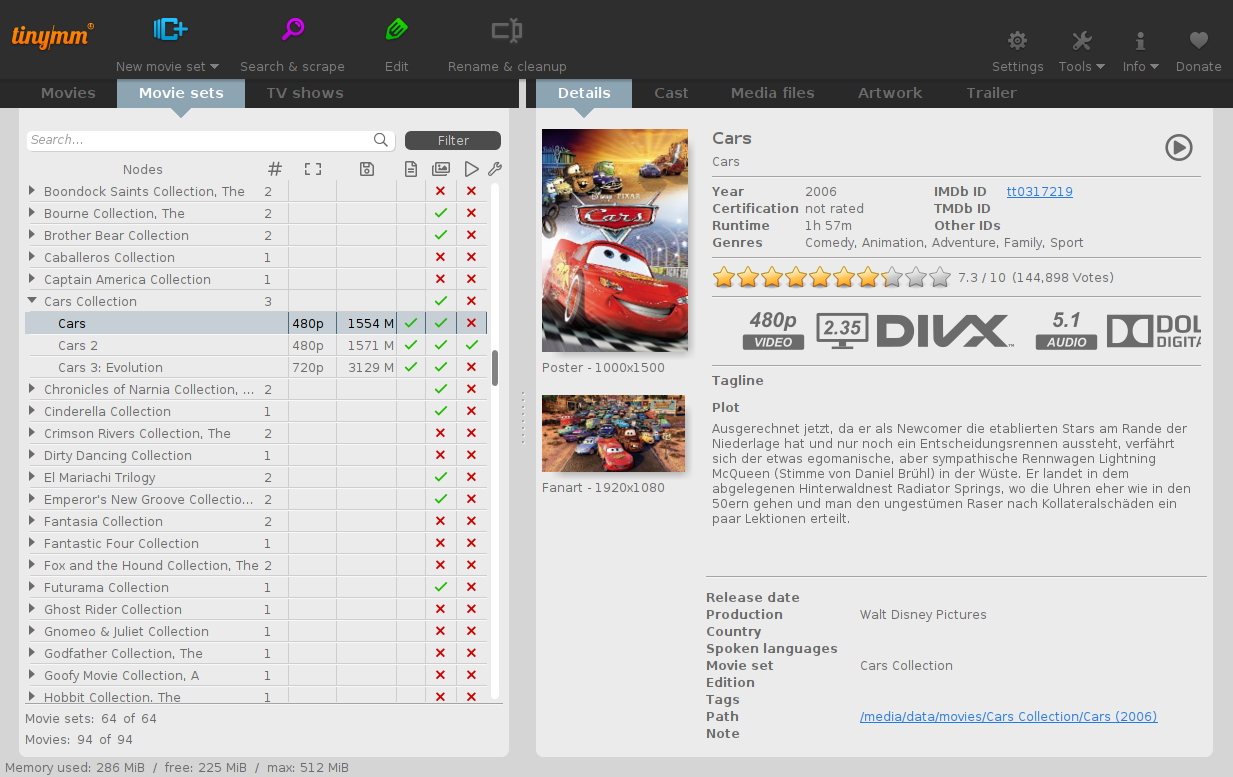Click the 480p video format logo
Screen dimensions: 1233x777
(x=773, y=330)
